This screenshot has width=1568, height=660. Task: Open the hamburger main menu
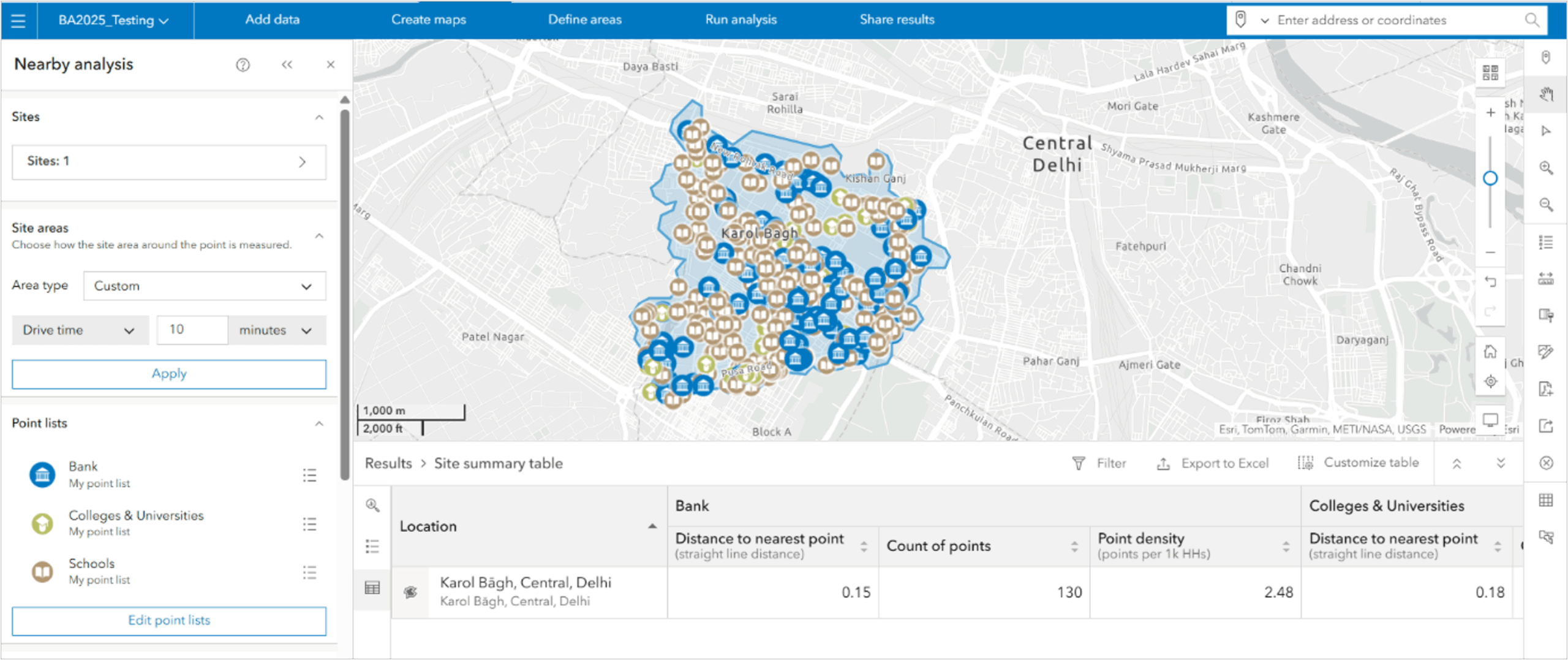(18, 20)
